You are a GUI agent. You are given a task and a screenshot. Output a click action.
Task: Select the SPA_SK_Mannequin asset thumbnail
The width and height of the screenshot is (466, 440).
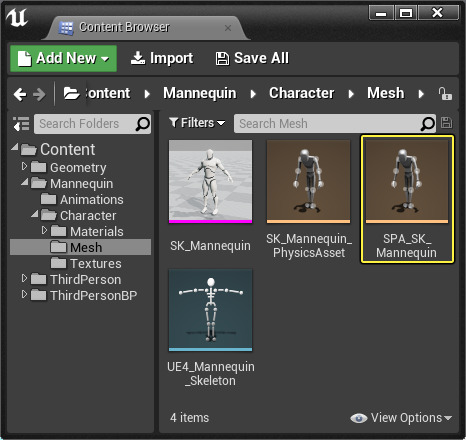point(407,181)
